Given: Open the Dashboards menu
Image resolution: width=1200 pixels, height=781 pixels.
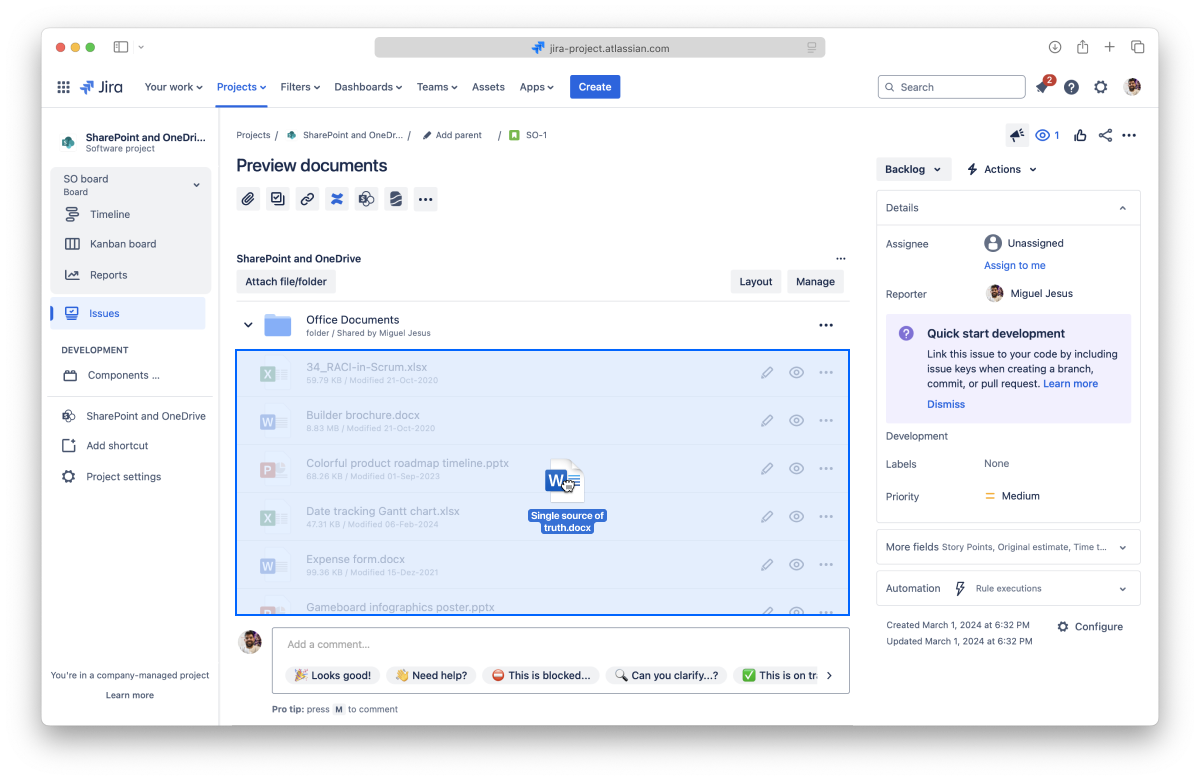Looking at the screenshot, I should click(x=368, y=87).
